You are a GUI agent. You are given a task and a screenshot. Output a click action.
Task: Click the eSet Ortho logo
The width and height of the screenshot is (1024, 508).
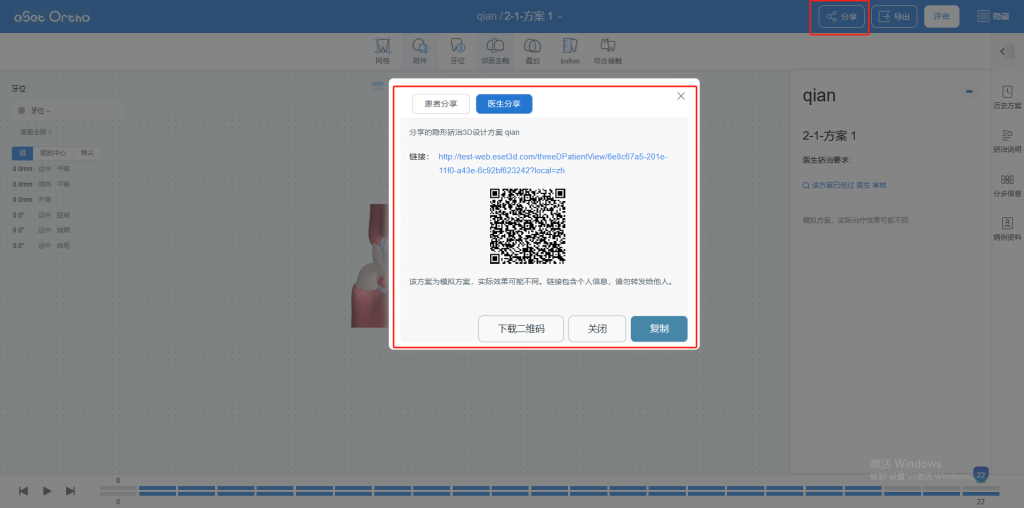click(x=52, y=17)
